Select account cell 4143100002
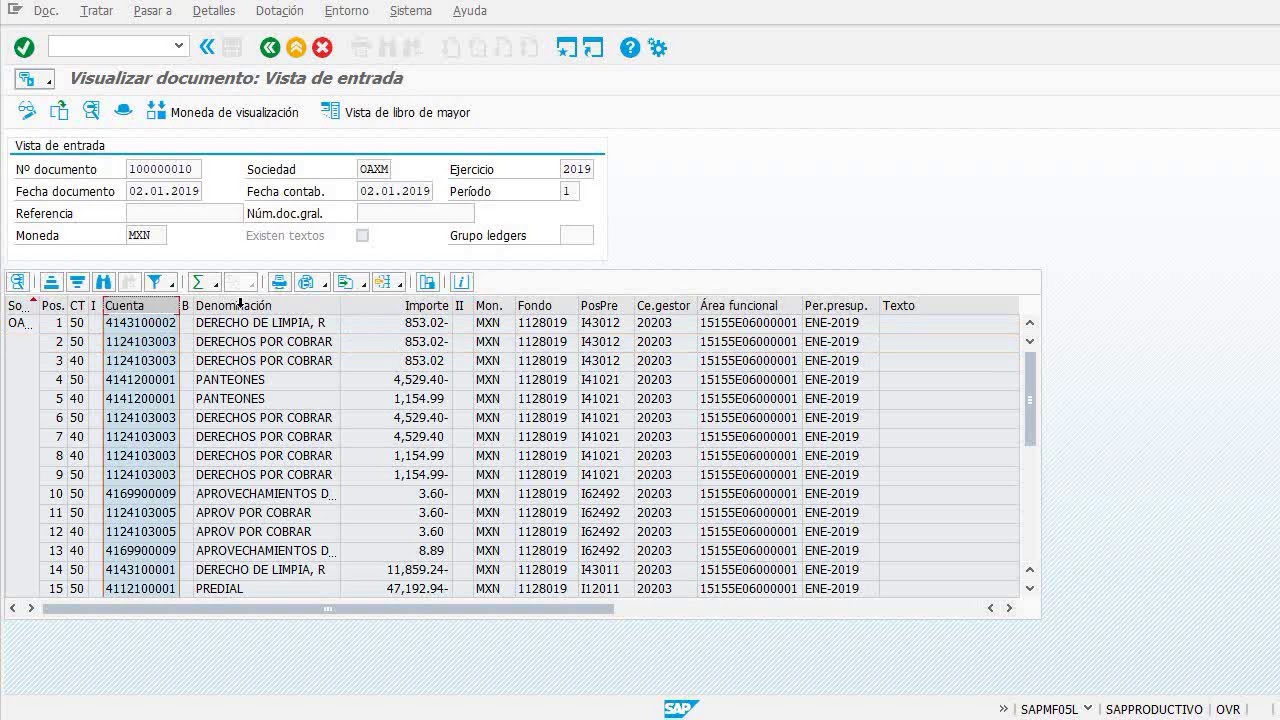 click(141, 323)
